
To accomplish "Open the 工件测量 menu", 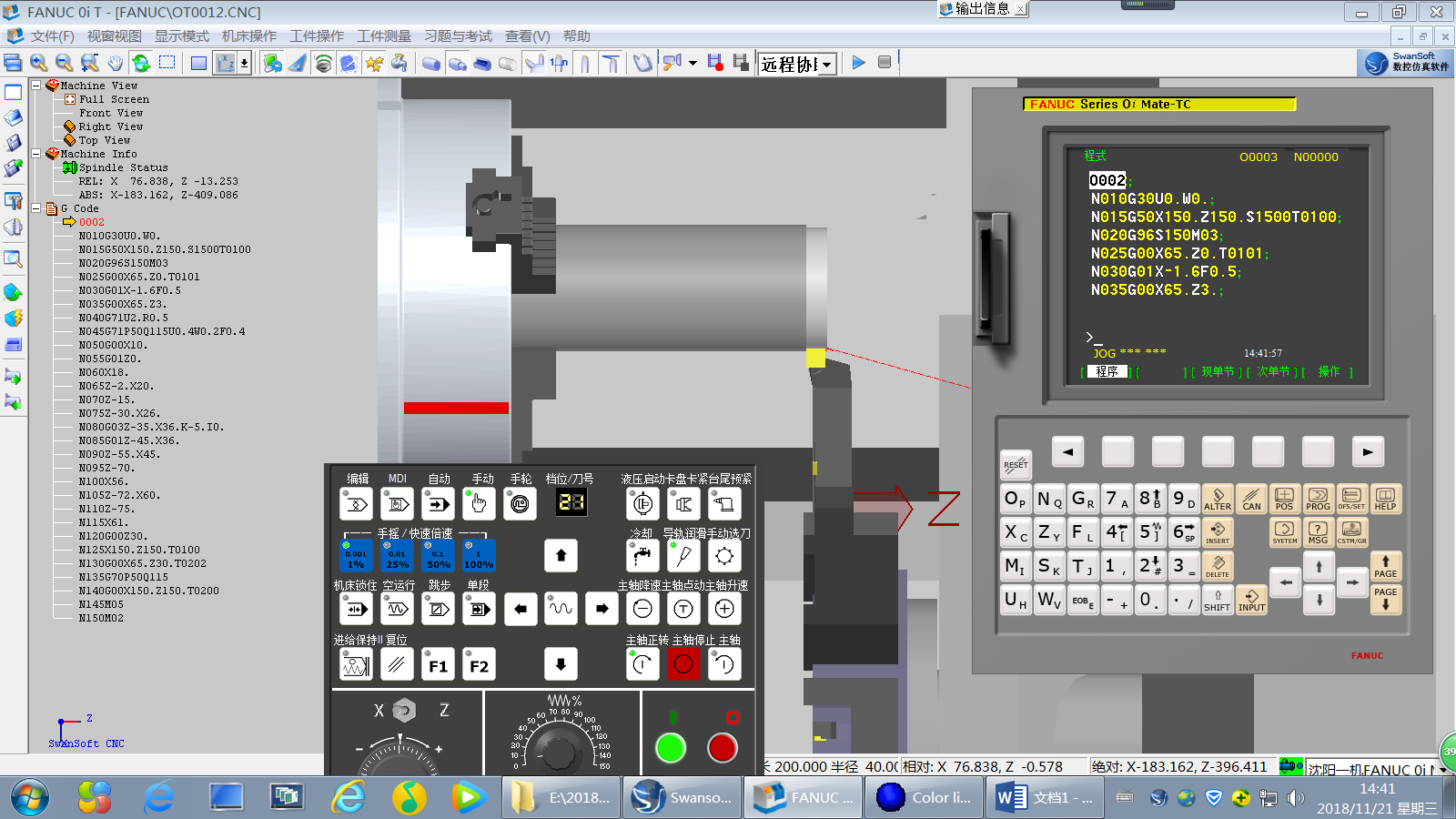I will click(x=384, y=36).
